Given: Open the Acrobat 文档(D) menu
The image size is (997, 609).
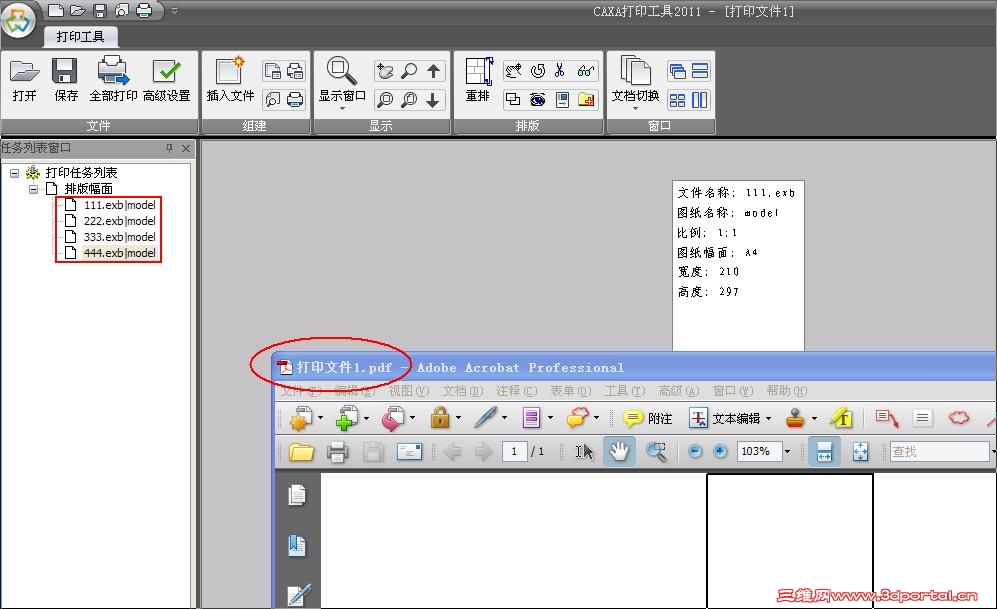Looking at the screenshot, I should pos(463,390).
